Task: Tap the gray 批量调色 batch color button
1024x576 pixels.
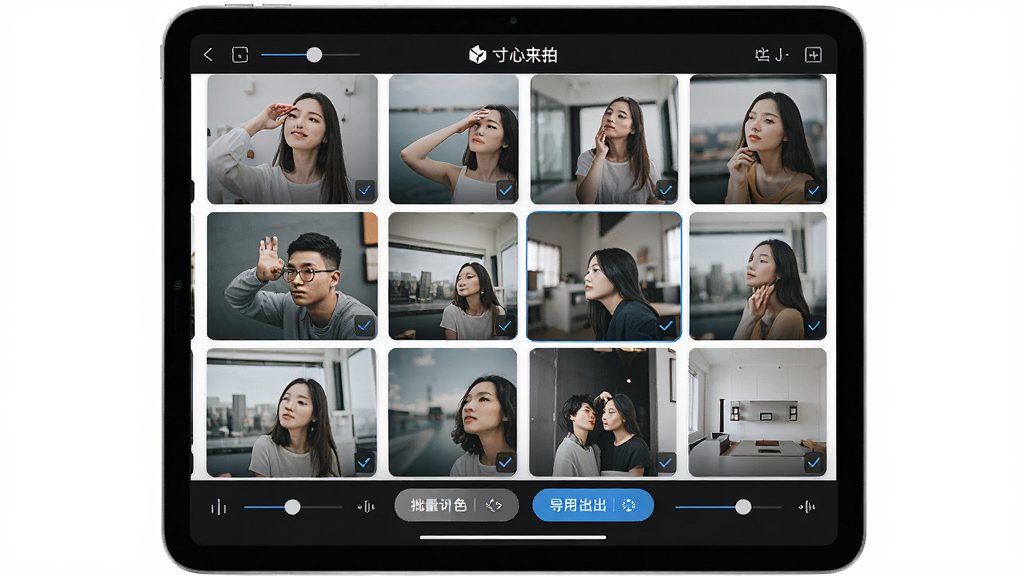Action: 456,505
